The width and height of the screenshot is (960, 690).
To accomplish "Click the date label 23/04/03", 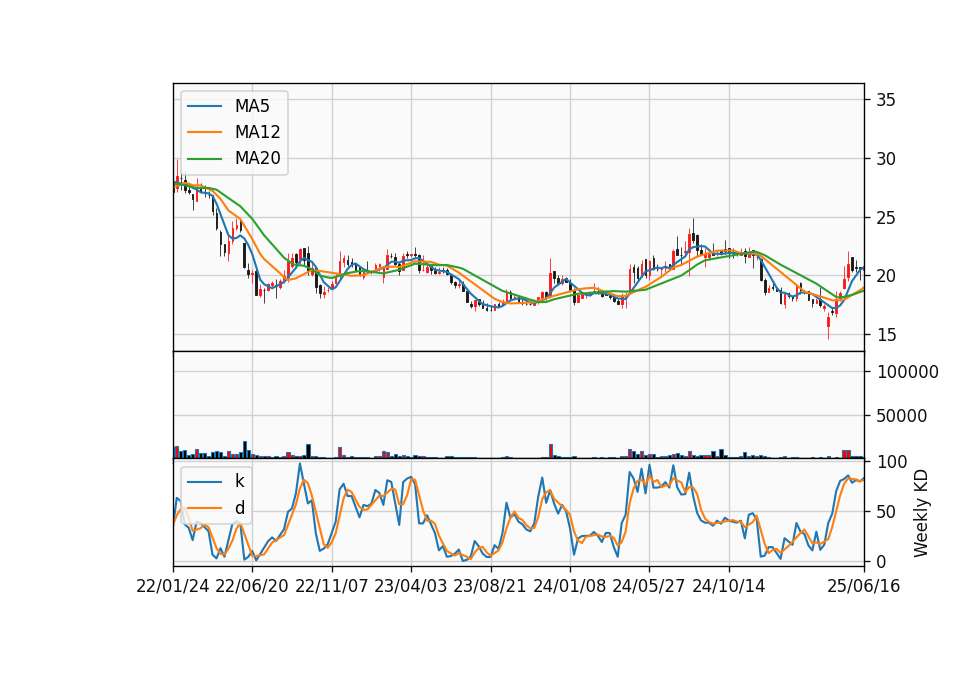I will [x=410, y=586].
